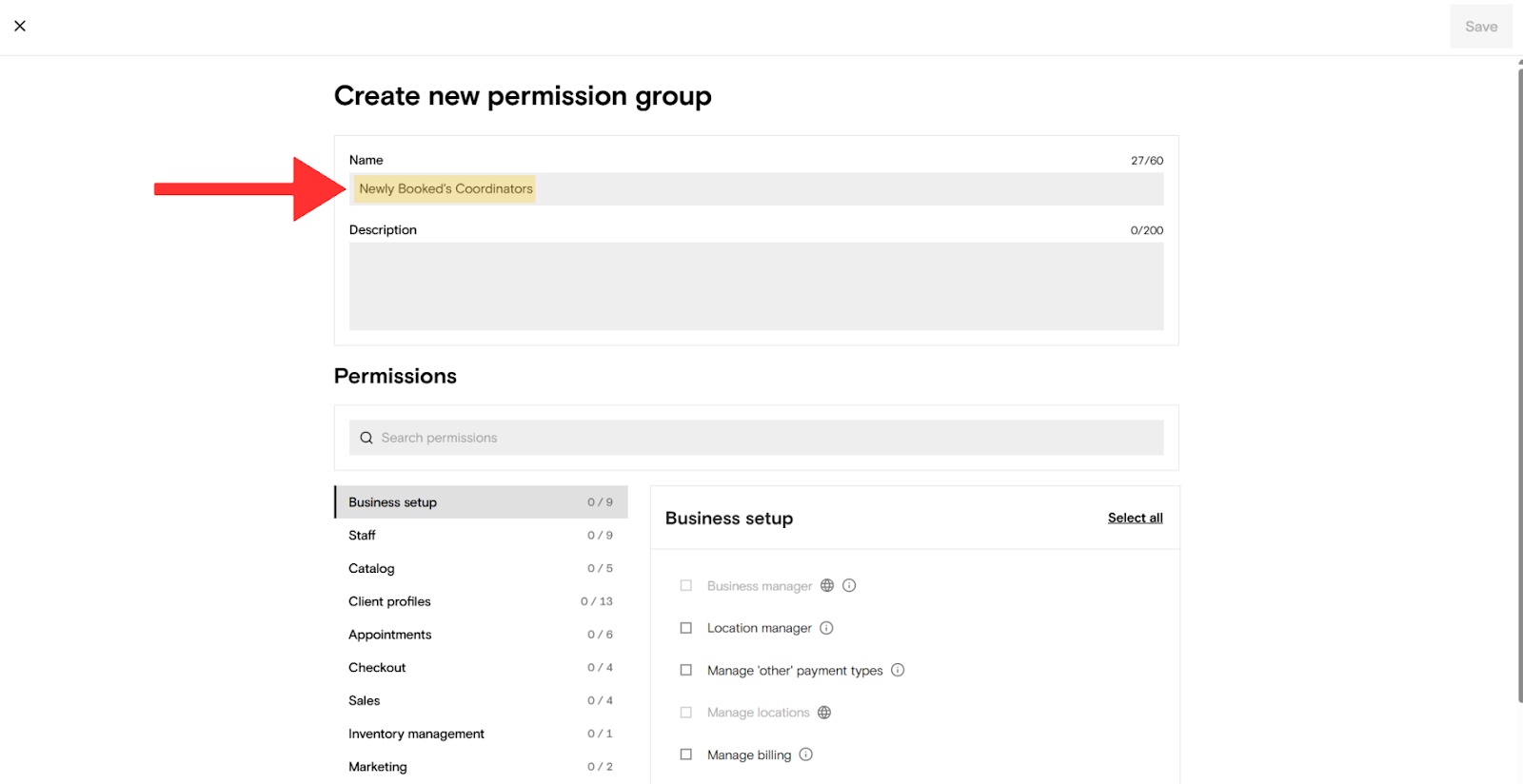This screenshot has width=1523, height=784.
Task: Click the search magnifier icon
Action: [366, 438]
